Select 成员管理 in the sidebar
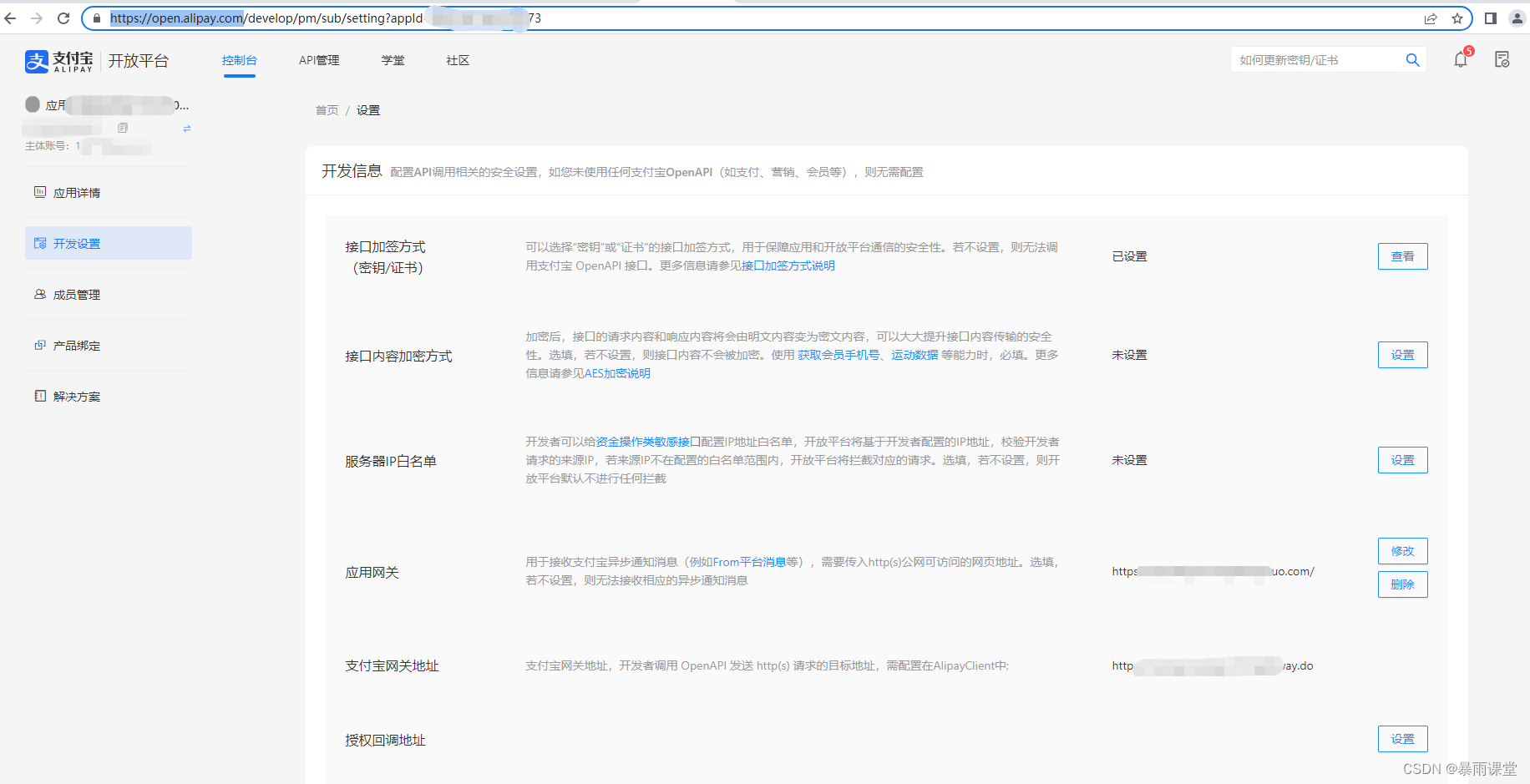The width and height of the screenshot is (1530, 784). (x=109, y=294)
